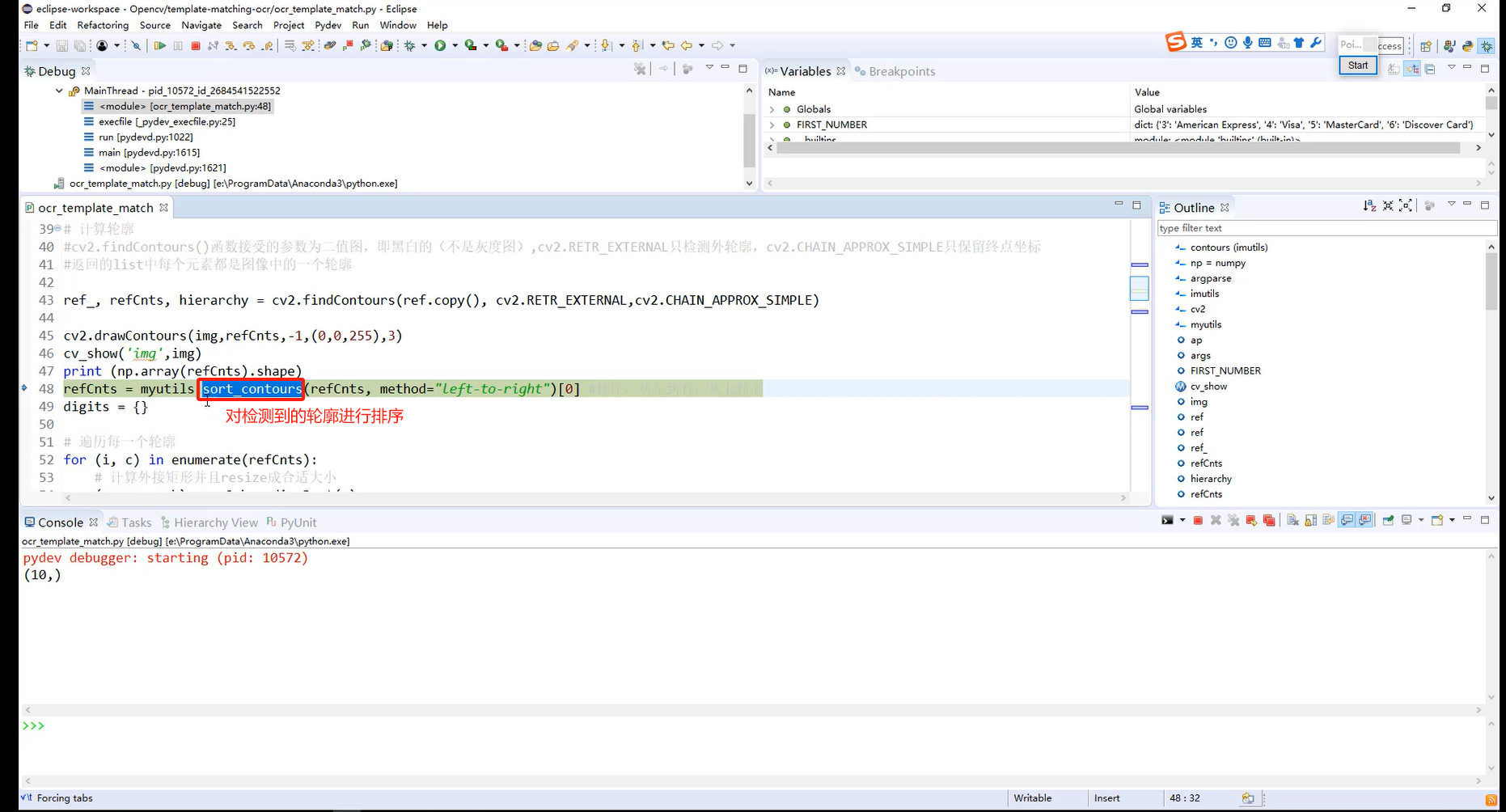The image size is (1506, 812).
Task: Click the Sogou wrench settings icon
Action: (x=1316, y=43)
